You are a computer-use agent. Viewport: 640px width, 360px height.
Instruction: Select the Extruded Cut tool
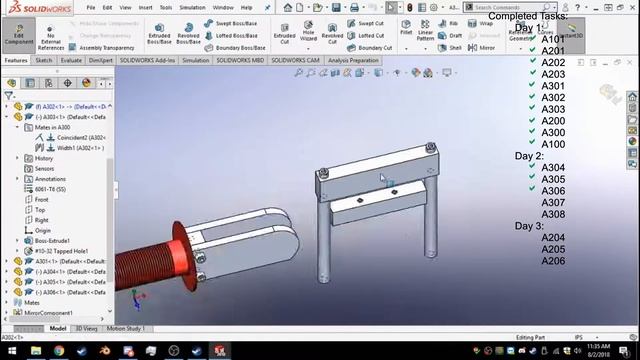pyautogui.click(x=284, y=34)
